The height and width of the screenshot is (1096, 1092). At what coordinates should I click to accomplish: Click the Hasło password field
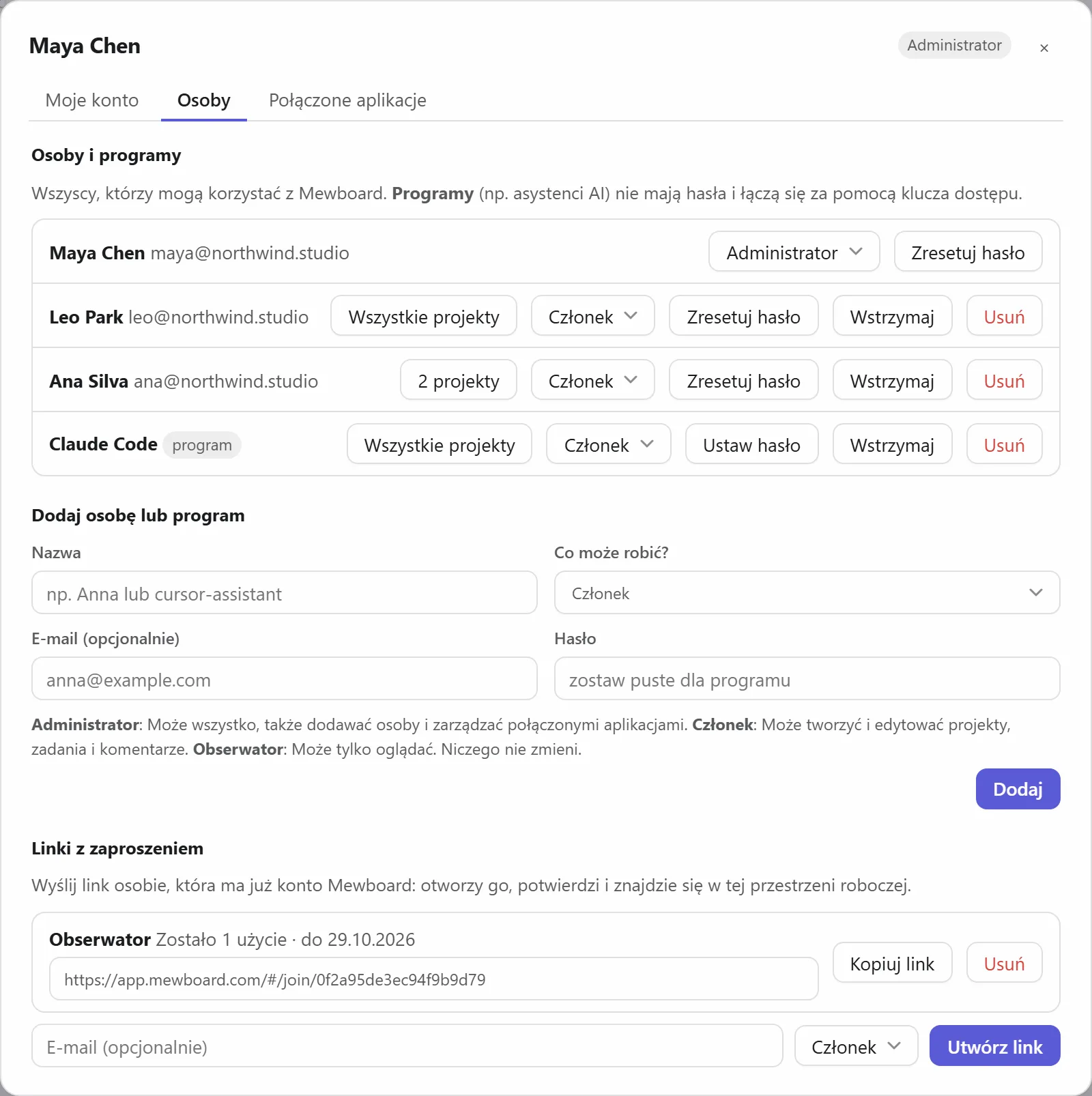pos(807,679)
